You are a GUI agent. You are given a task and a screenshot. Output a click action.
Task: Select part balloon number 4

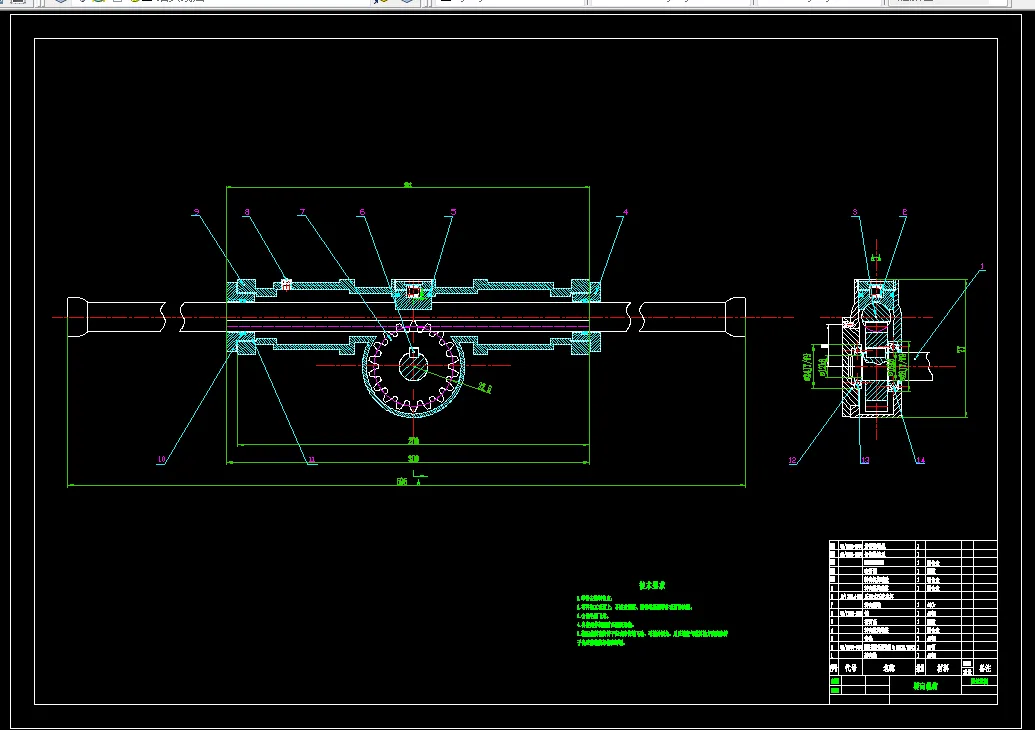click(x=625, y=212)
